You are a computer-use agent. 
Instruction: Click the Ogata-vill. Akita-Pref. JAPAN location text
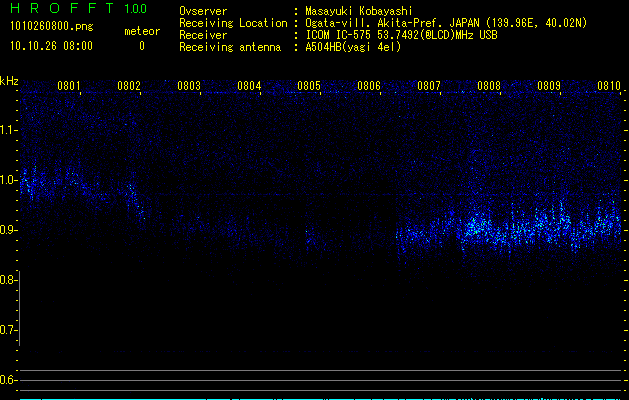446,23
